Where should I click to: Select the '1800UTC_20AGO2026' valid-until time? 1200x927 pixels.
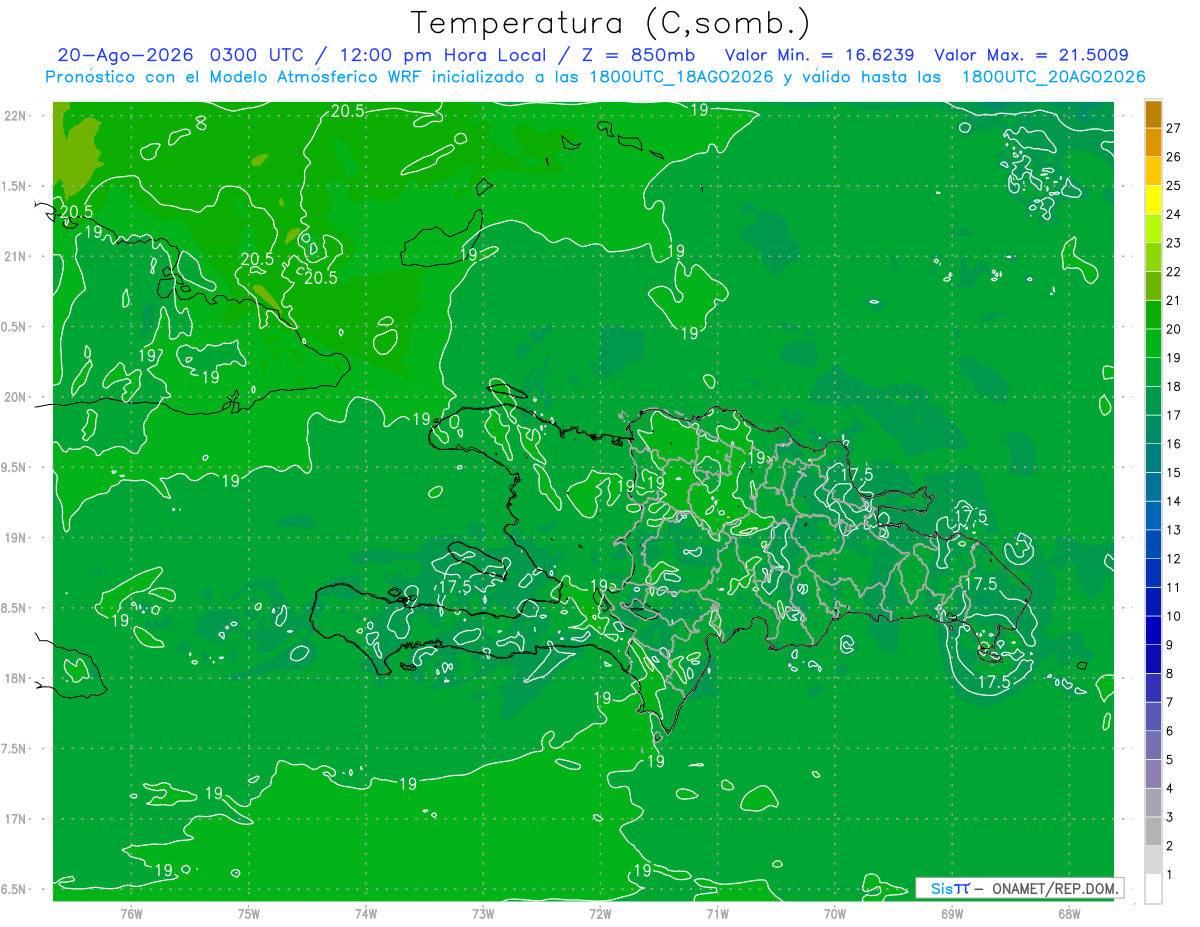point(1053,77)
